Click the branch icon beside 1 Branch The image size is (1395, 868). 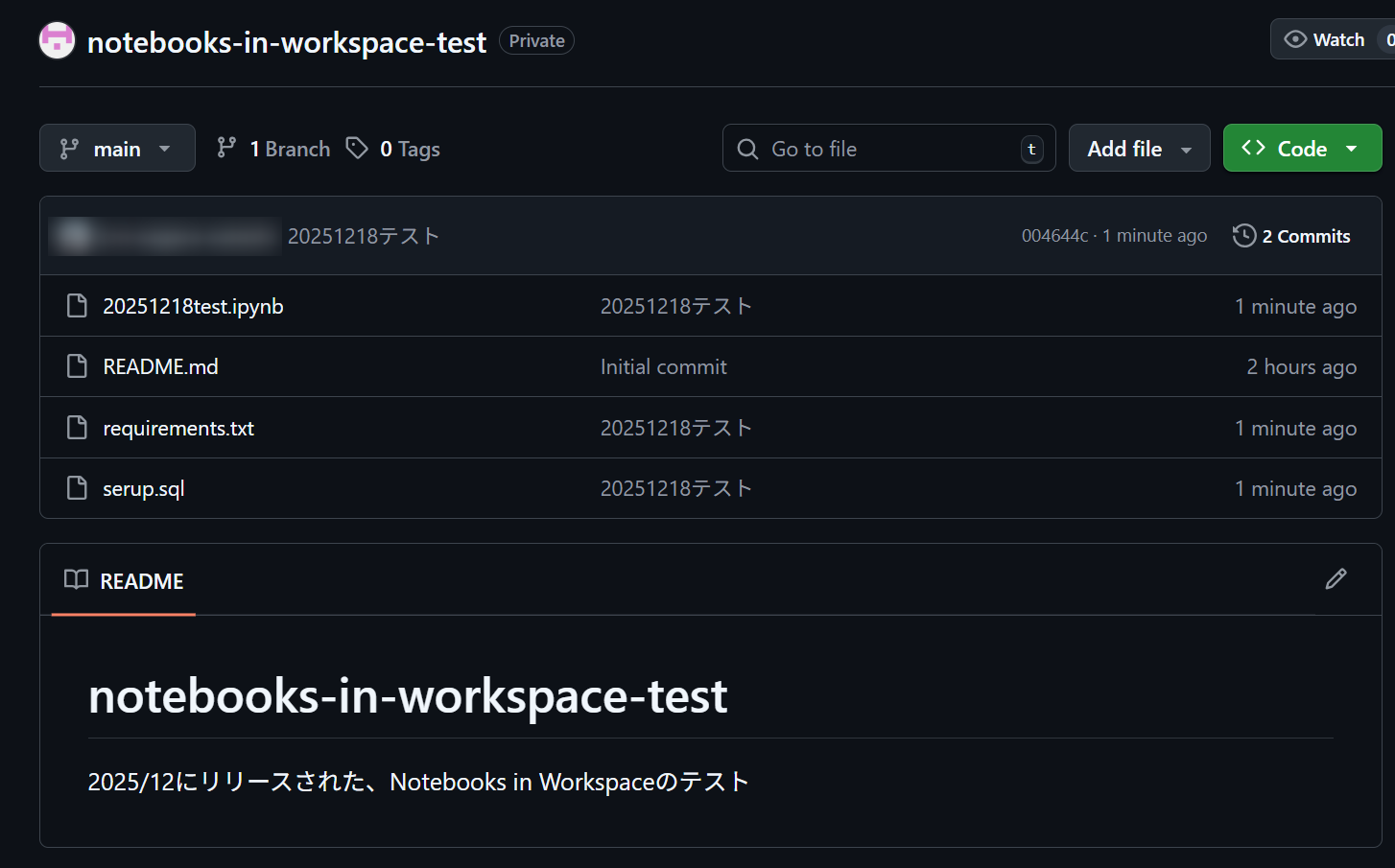226,148
